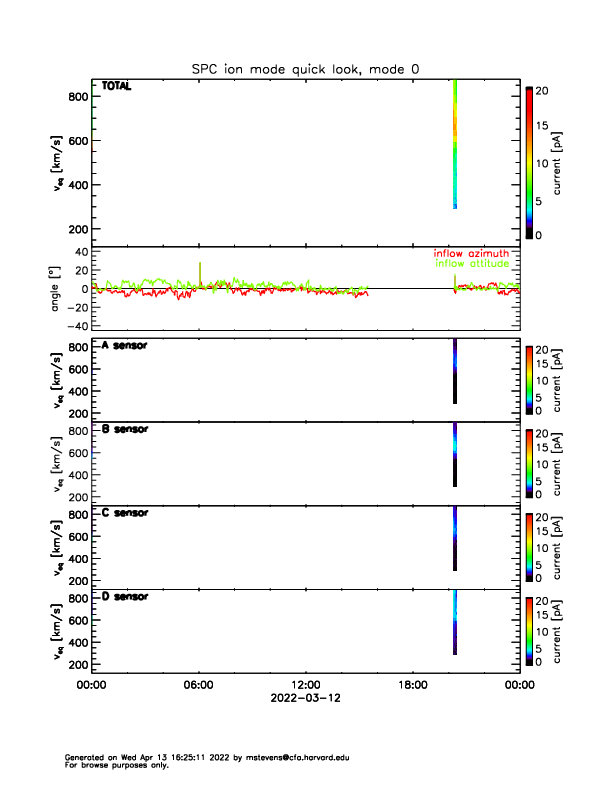This screenshot has height=792, width=612.
Task: Click the green spike in the angle panel
Action: 200,270
